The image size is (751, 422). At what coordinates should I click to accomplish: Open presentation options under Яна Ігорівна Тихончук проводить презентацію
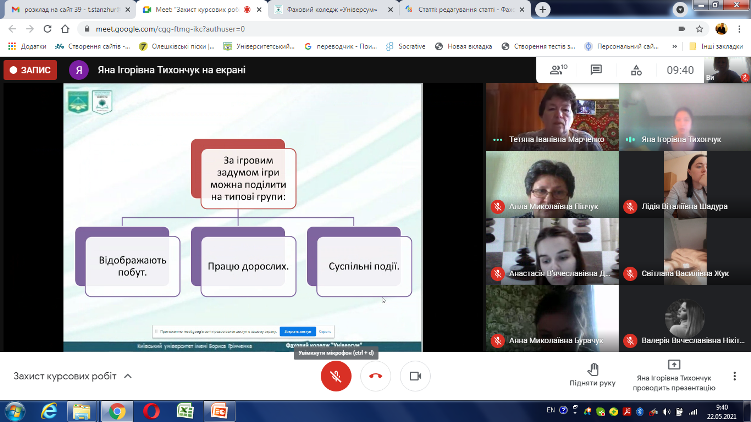[674, 376]
